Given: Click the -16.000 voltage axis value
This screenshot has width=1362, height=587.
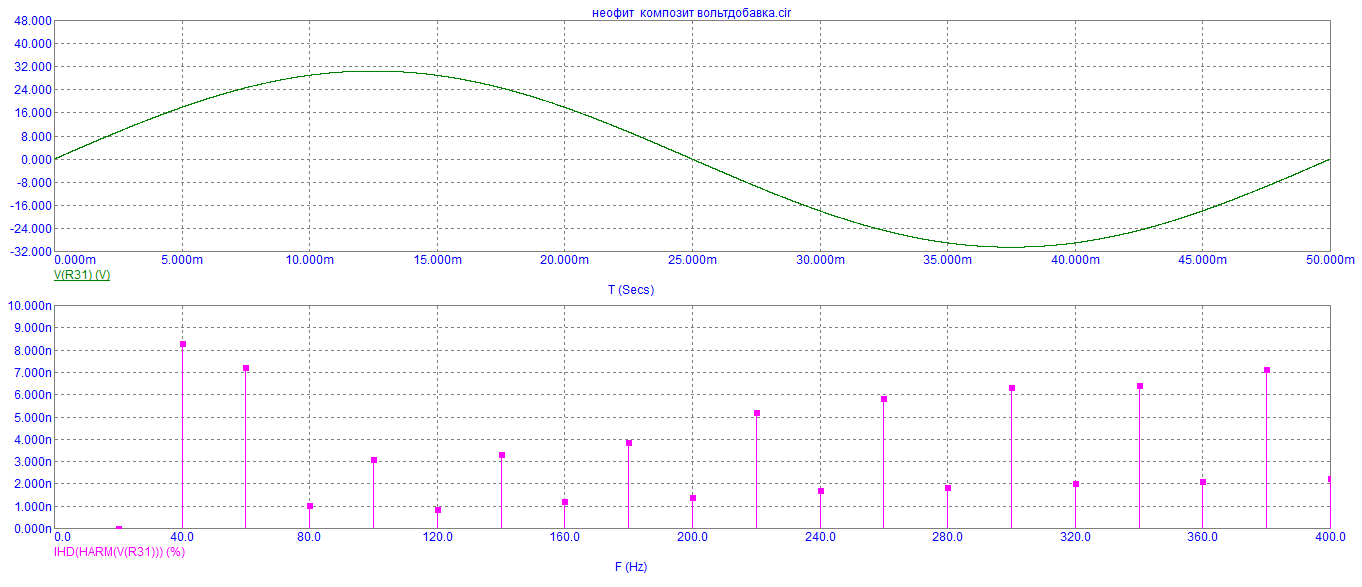Looking at the screenshot, I should click(32, 206).
